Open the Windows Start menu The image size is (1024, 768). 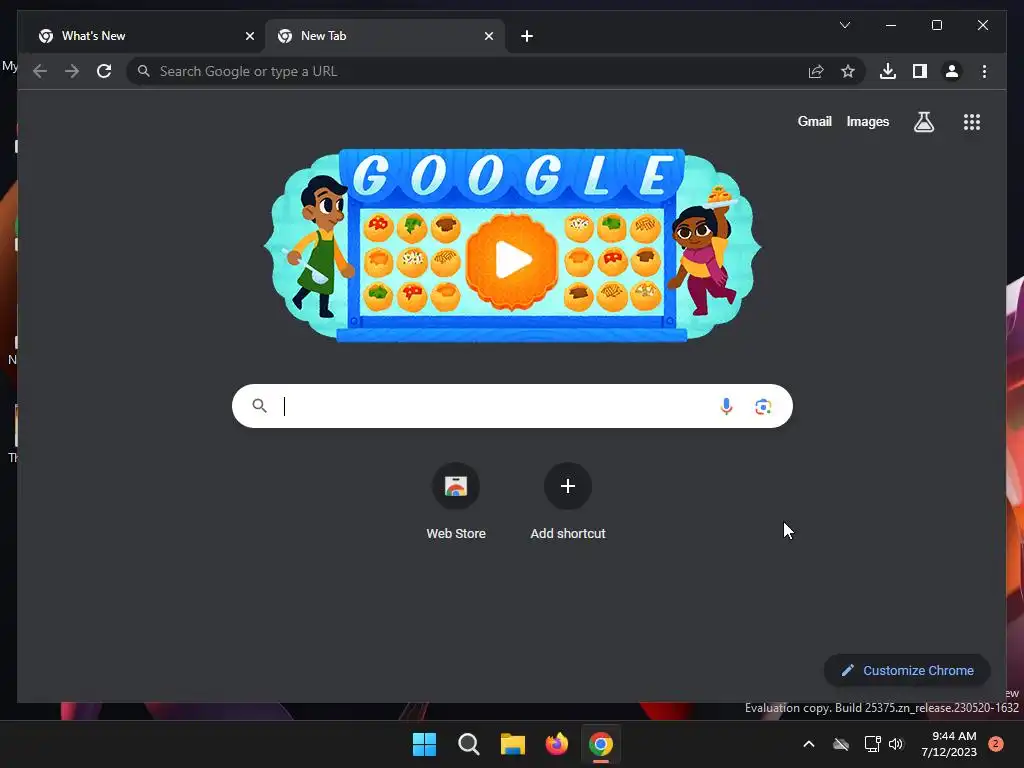coord(424,744)
